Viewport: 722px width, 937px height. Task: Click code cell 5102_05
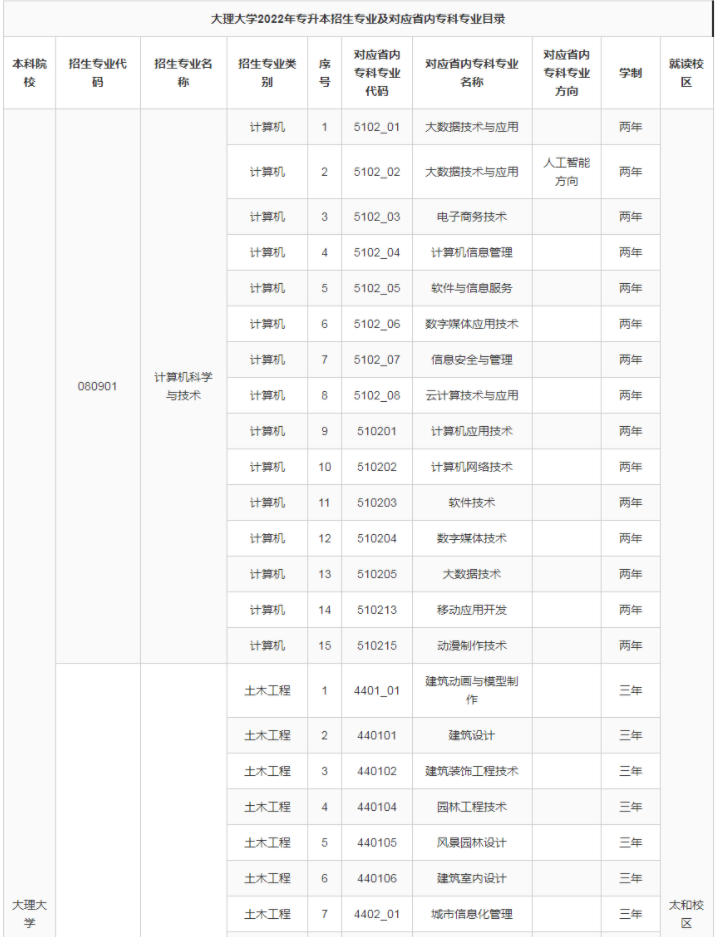point(377,288)
